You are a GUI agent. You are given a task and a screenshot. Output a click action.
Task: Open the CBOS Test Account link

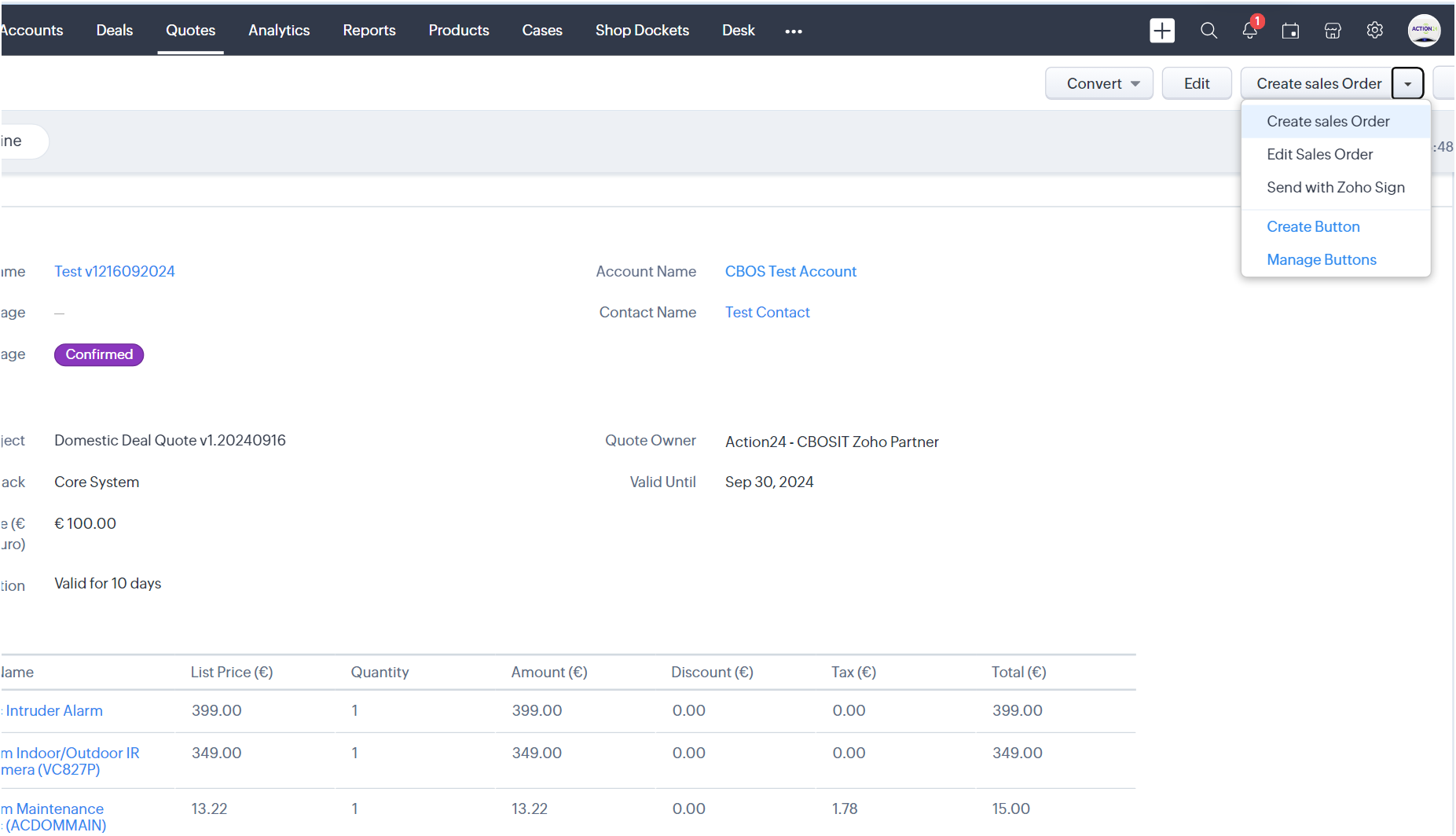(790, 271)
